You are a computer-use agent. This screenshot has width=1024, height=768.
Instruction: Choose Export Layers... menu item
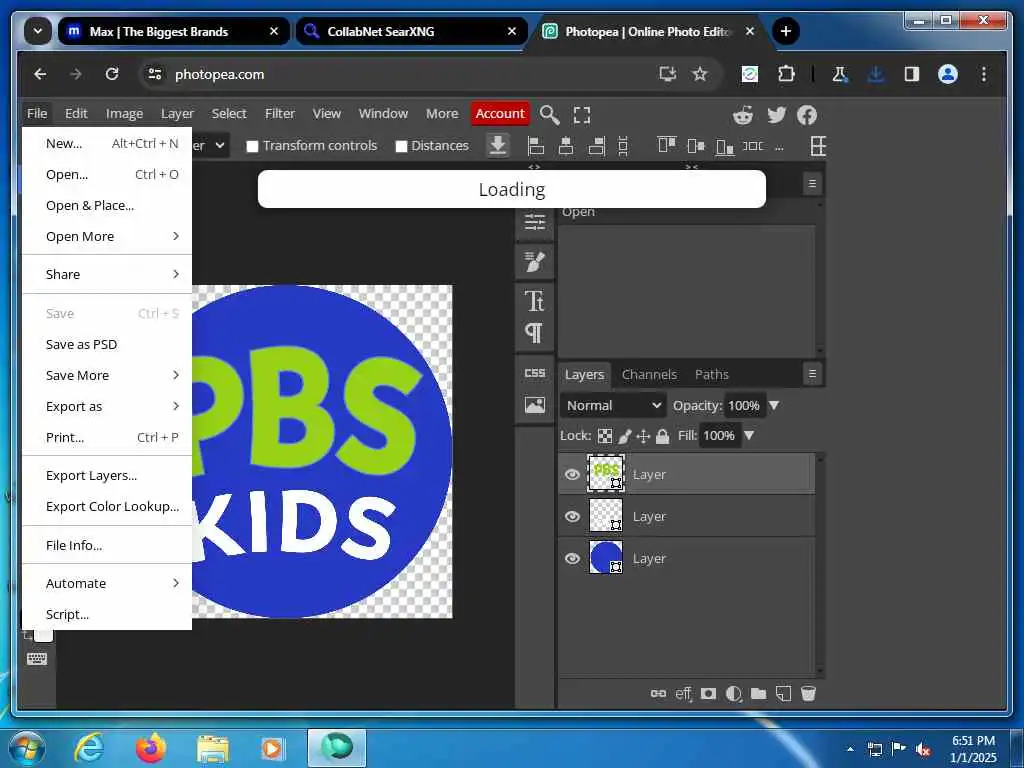(107, 475)
